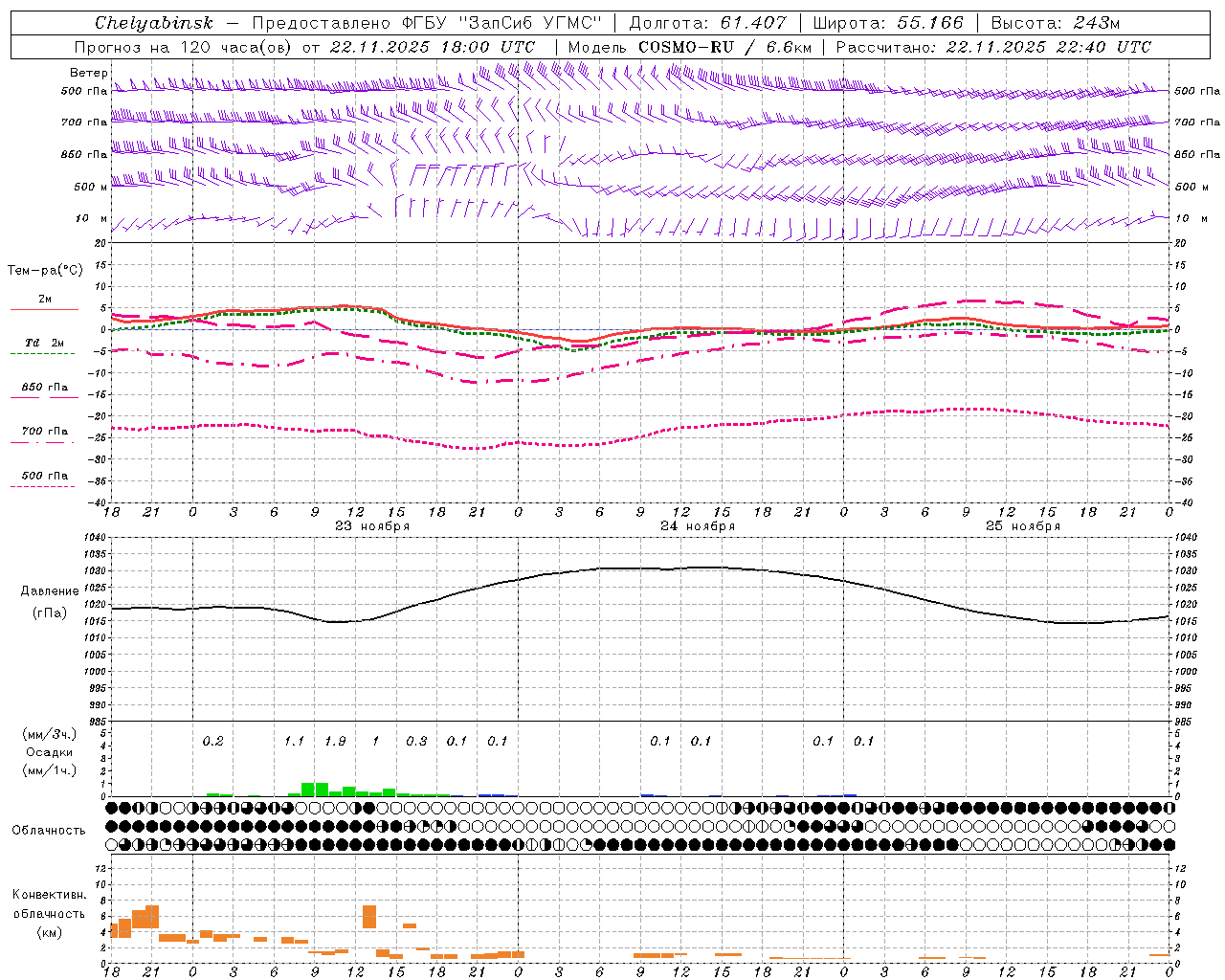Click the '25 ноября' date label

(x=1023, y=526)
